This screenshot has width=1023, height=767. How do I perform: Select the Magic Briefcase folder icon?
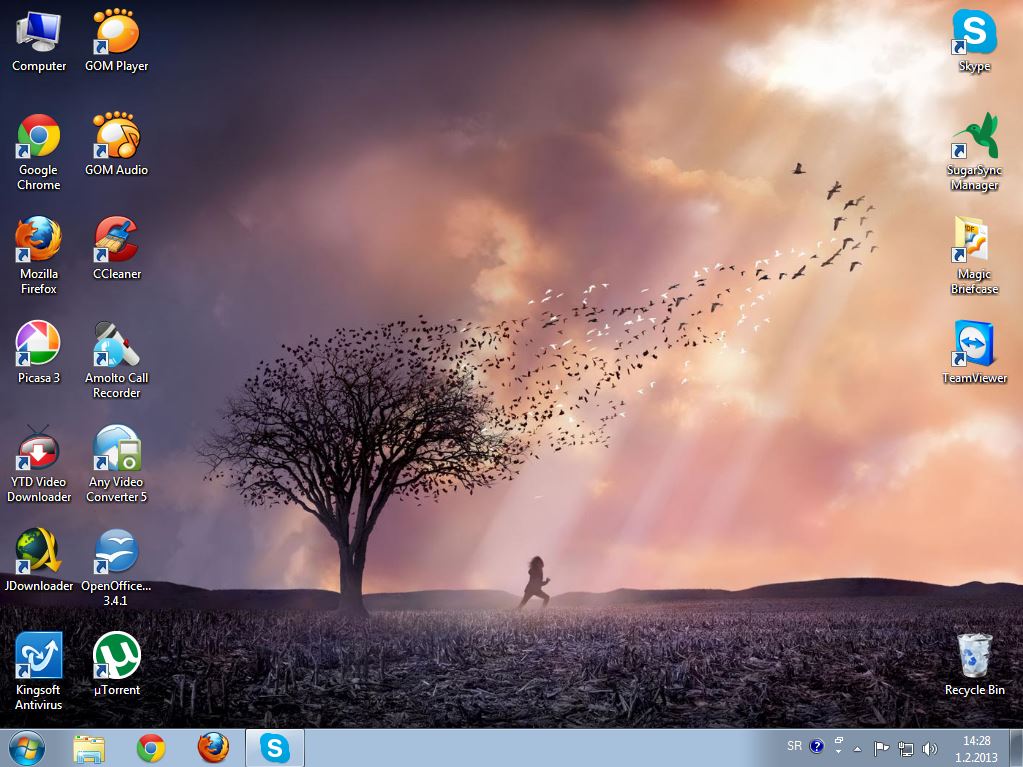(x=974, y=256)
